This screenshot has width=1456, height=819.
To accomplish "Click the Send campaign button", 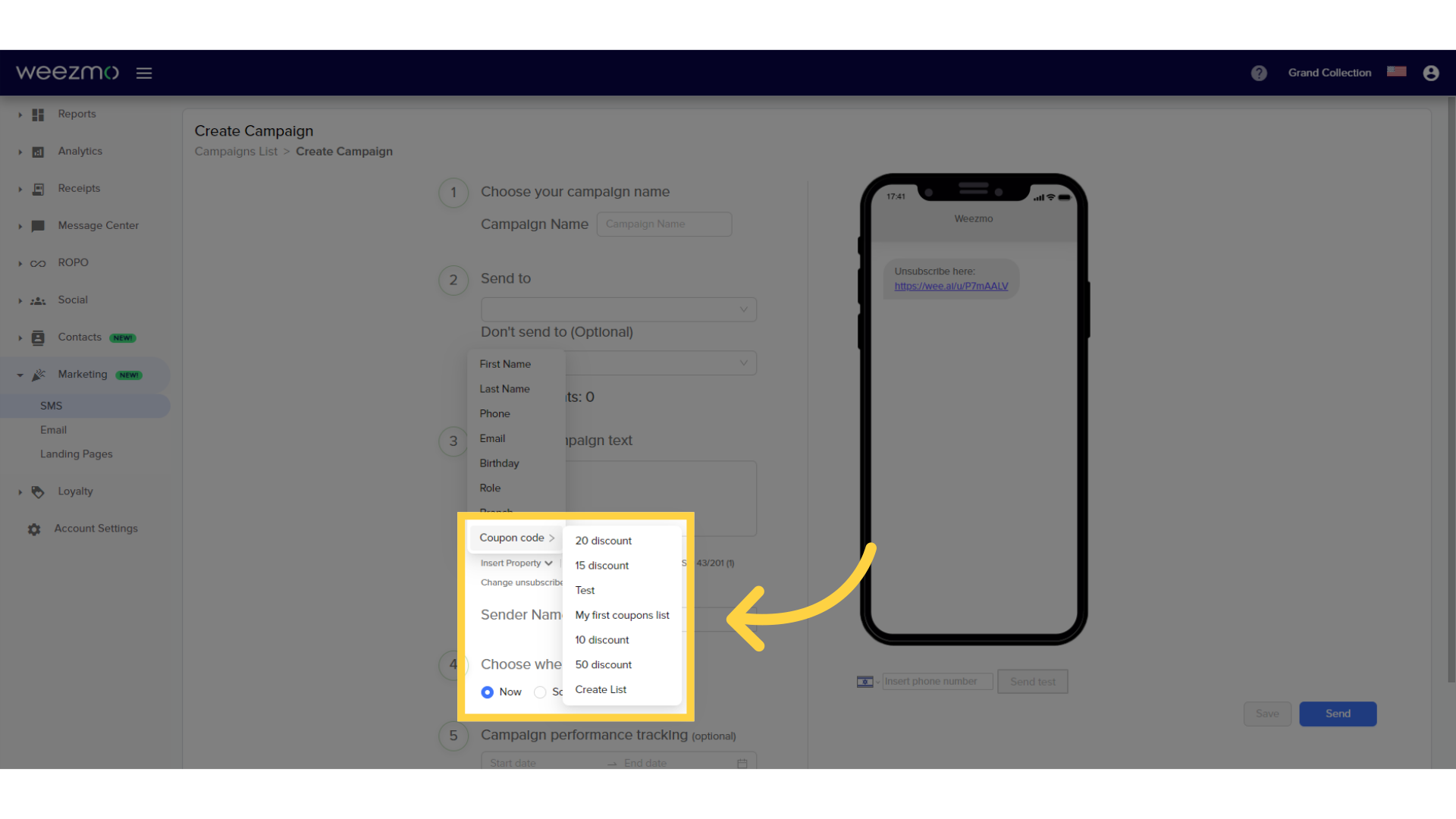I will tap(1338, 713).
